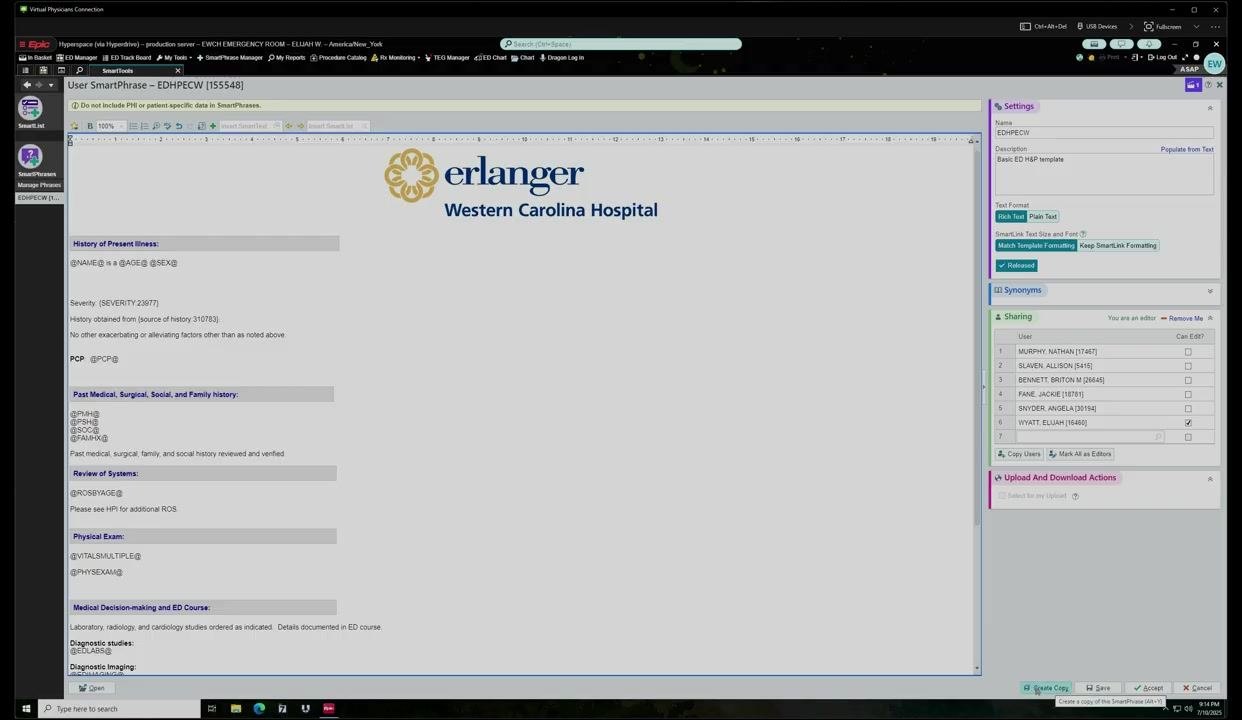Click Mark All as Editors
The image size is (1242, 720).
pos(1080,454)
